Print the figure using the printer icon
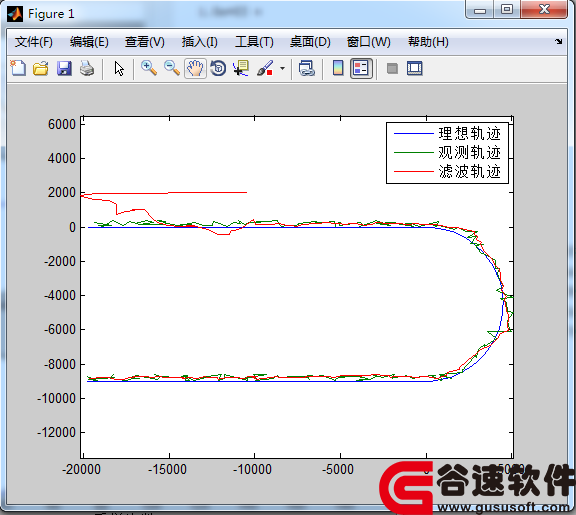This screenshot has width=576, height=515. pyautogui.click(x=87, y=68)
